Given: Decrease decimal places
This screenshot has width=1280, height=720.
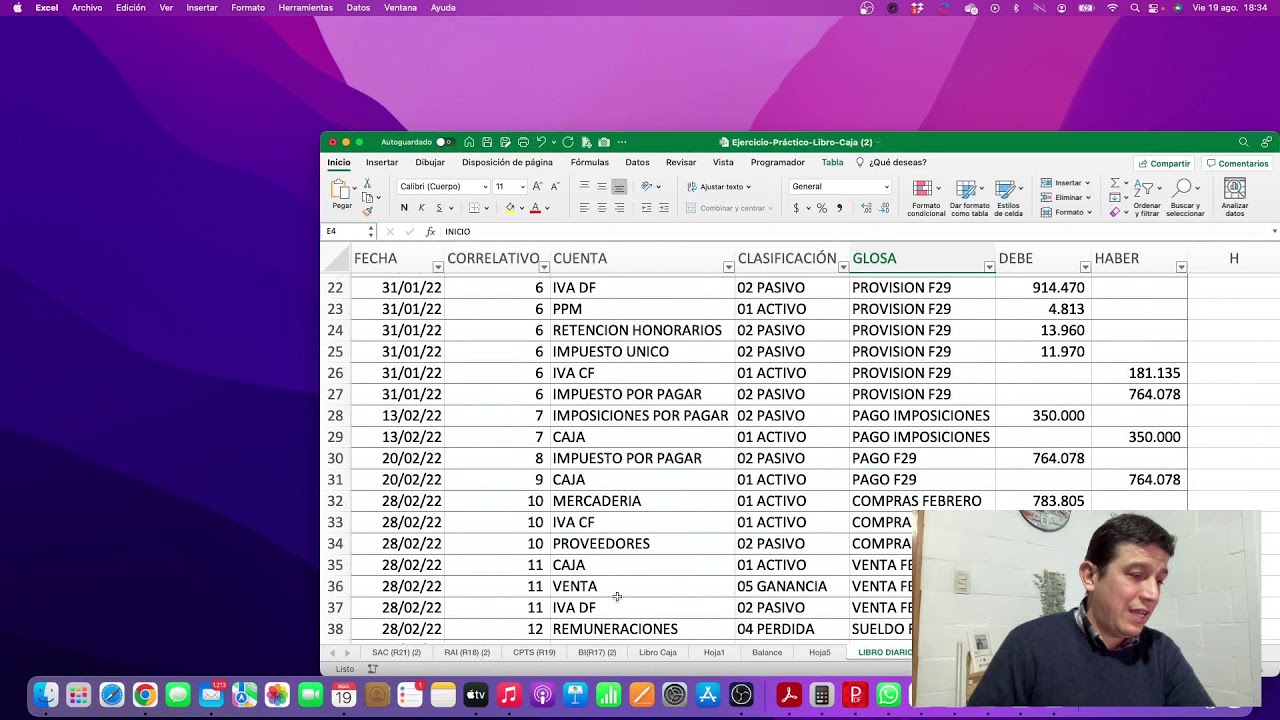Looking at the screenshot, I should point(885,208).
